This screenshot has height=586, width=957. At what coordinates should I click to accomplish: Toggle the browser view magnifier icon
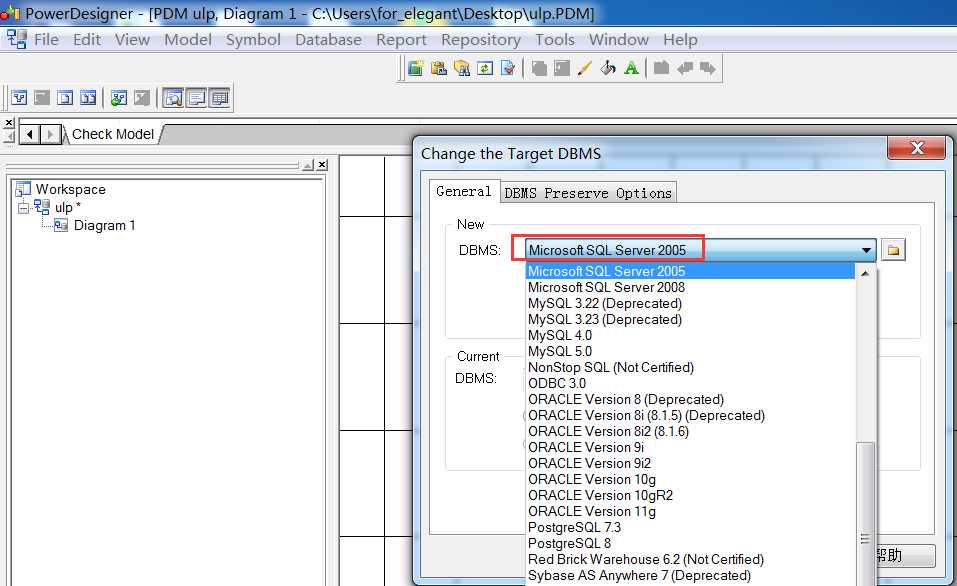click(173, 98)
